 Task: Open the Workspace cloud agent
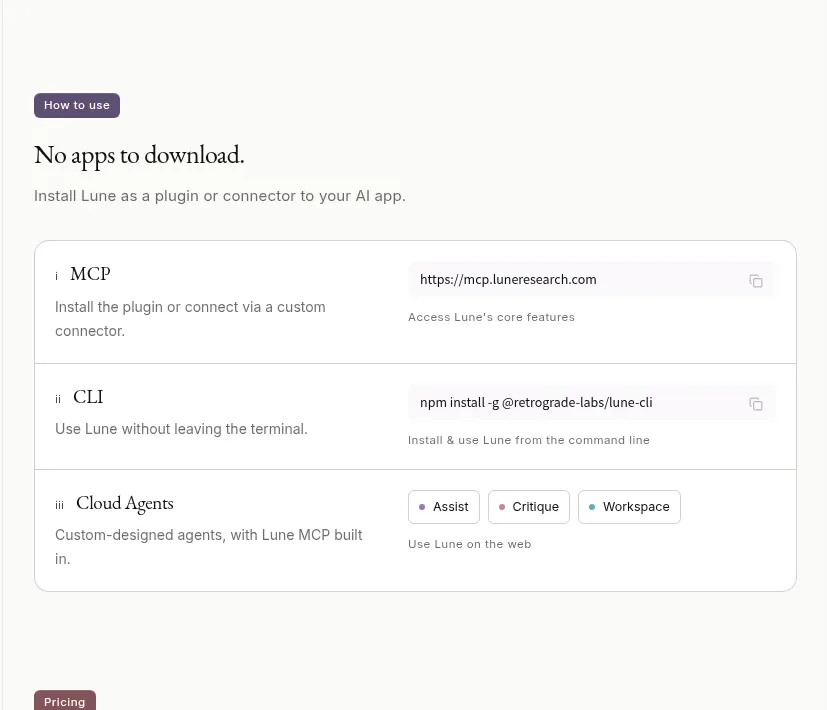629,507
